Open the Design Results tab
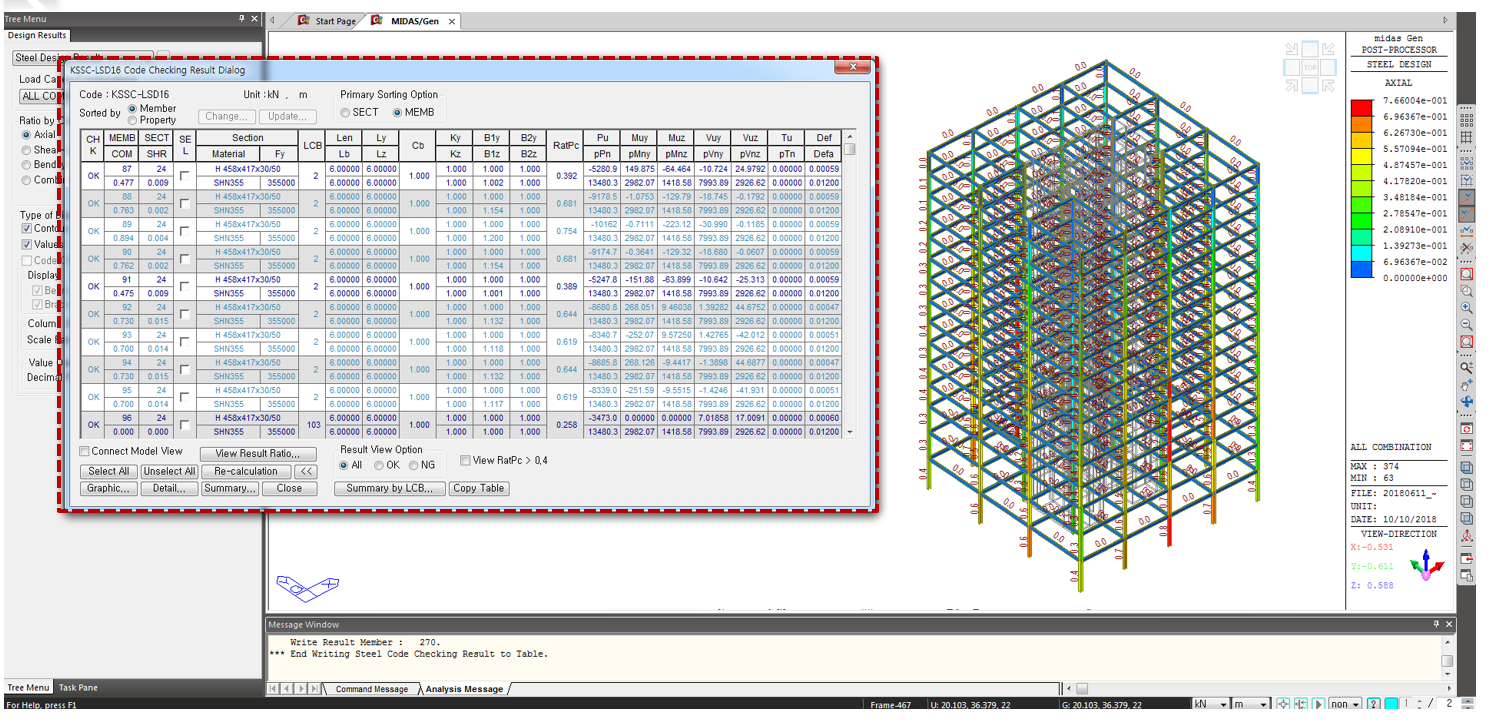The height and width of the screenshot is (723, 1497). click(x=37, y=35)
